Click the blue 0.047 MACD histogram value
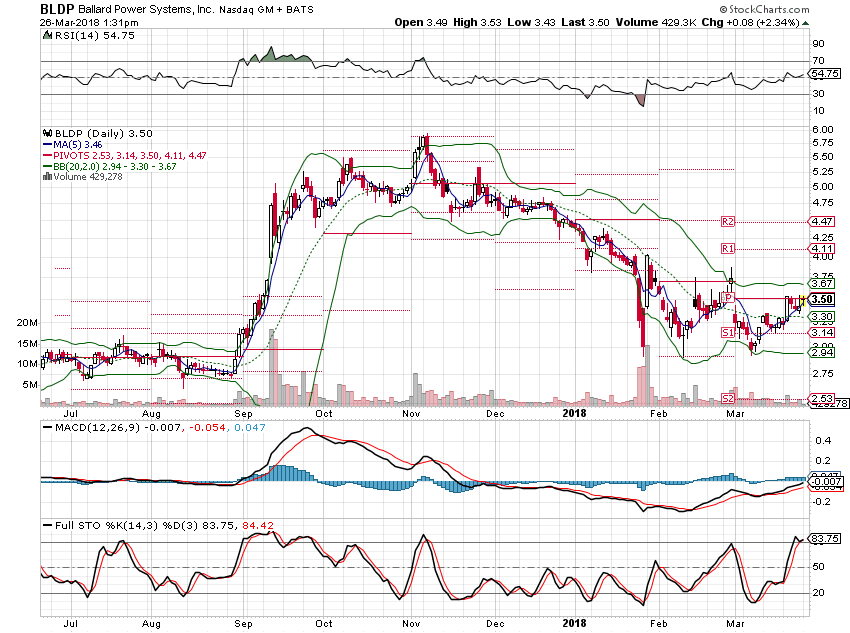Viewport: 850px width, 633px height. [250, 428]
